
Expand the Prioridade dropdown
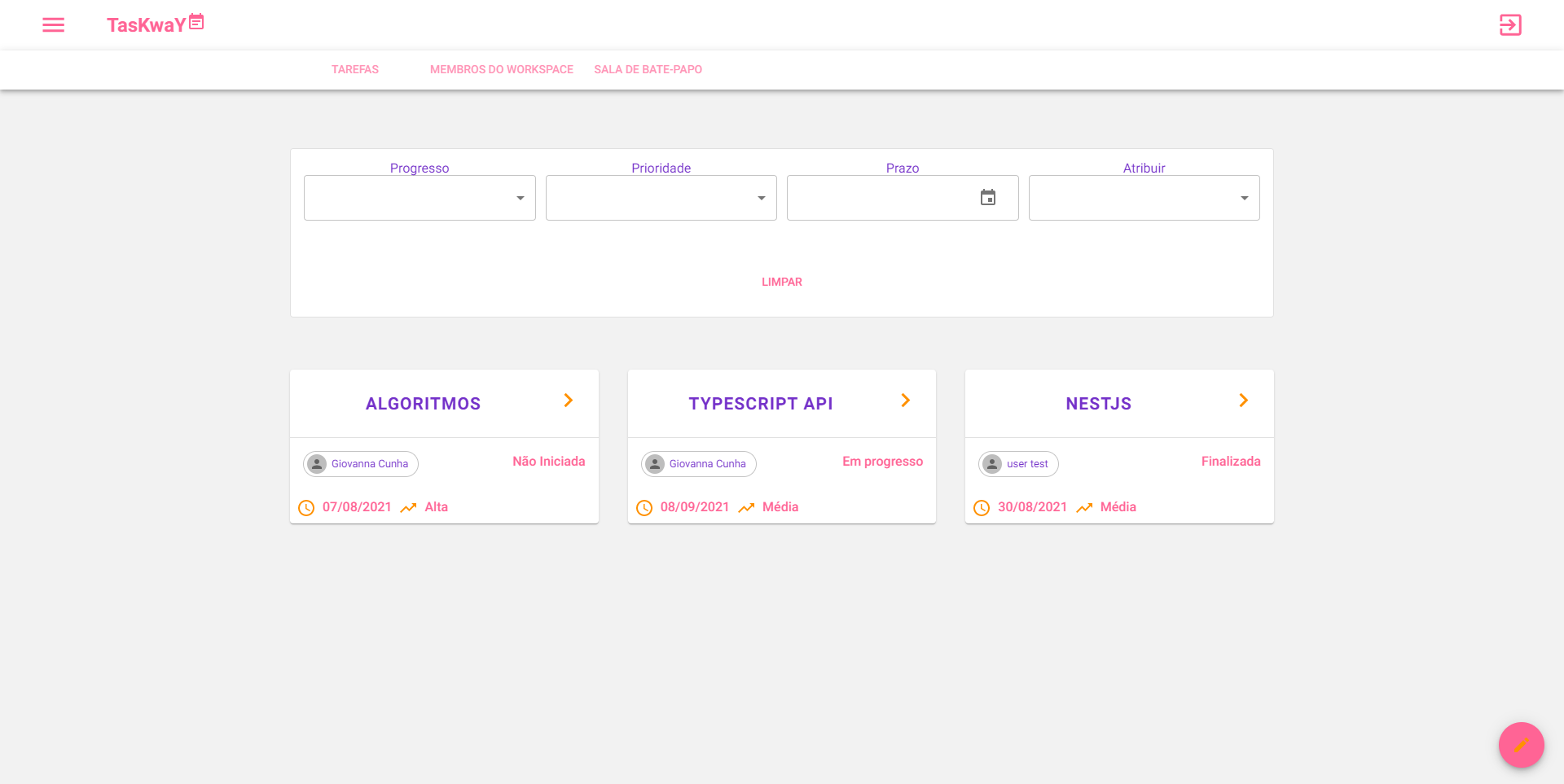[661, 198]
